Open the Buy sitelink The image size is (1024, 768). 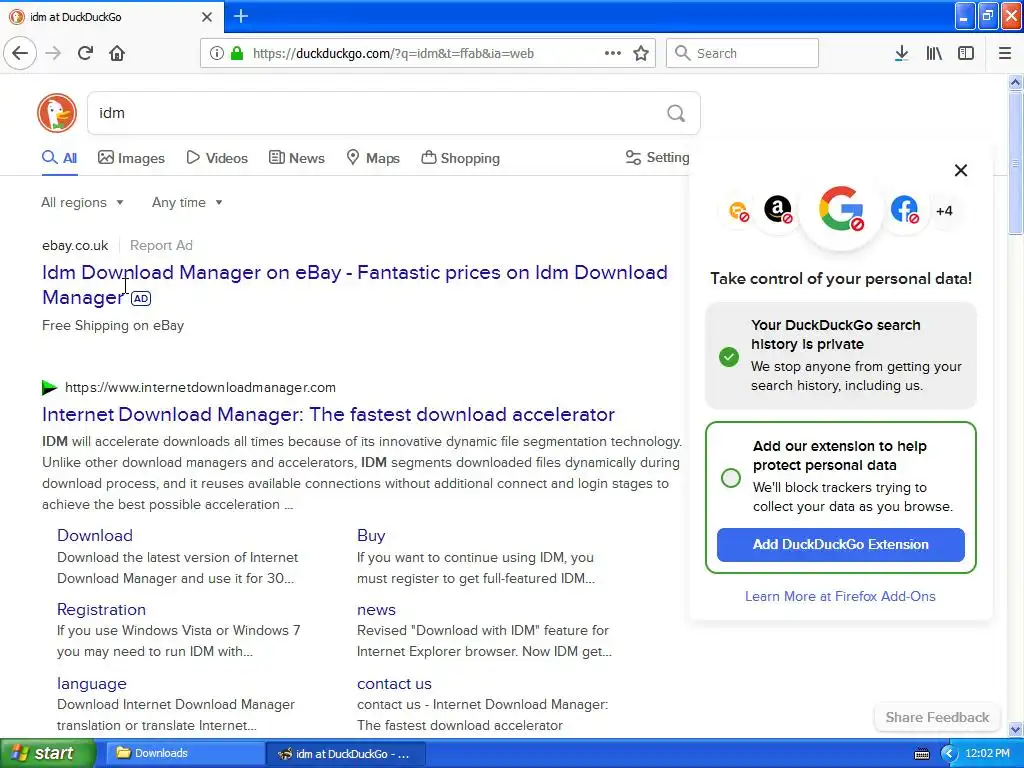tap(371, 536)
